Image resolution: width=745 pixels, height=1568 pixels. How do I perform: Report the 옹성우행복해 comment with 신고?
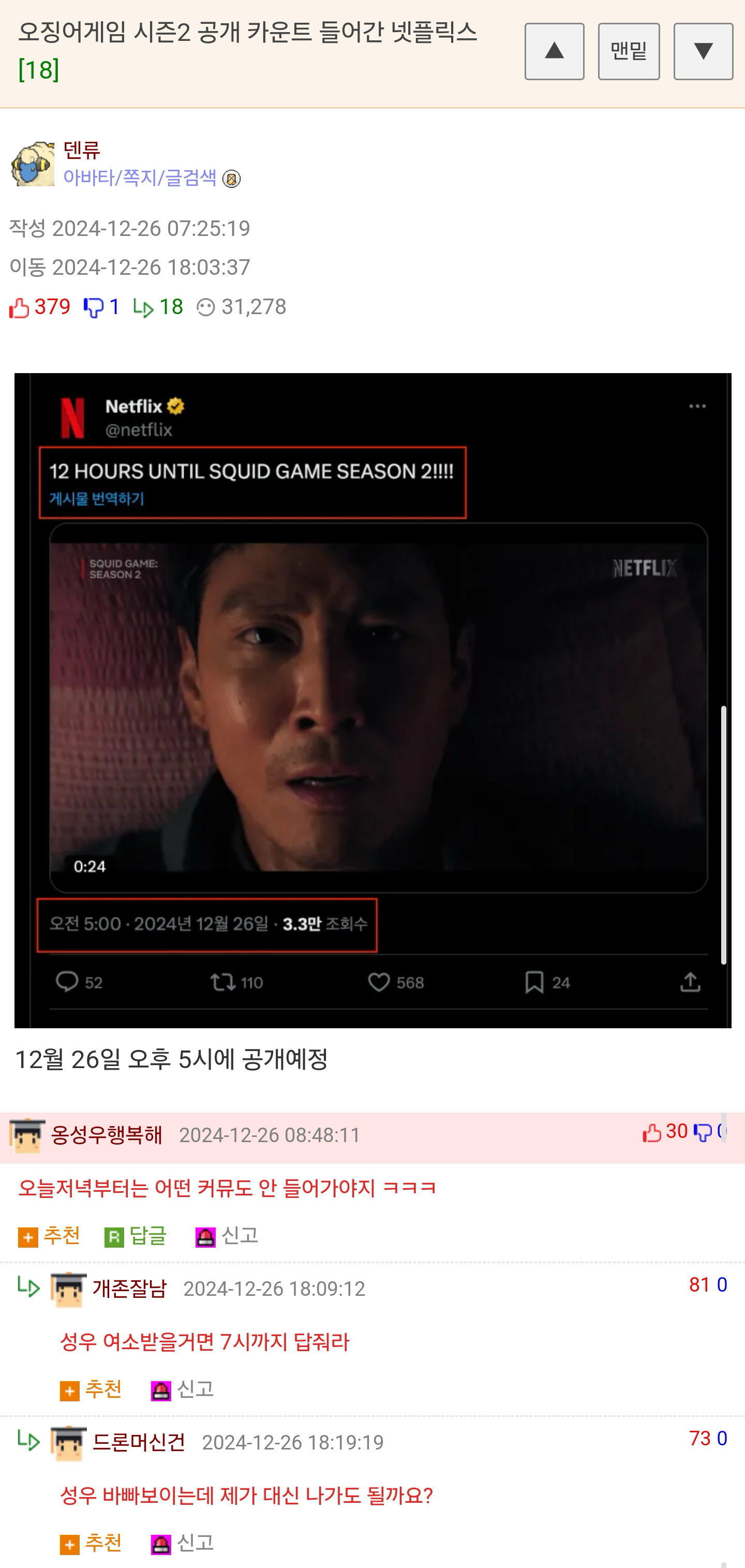pos(227,1236)
